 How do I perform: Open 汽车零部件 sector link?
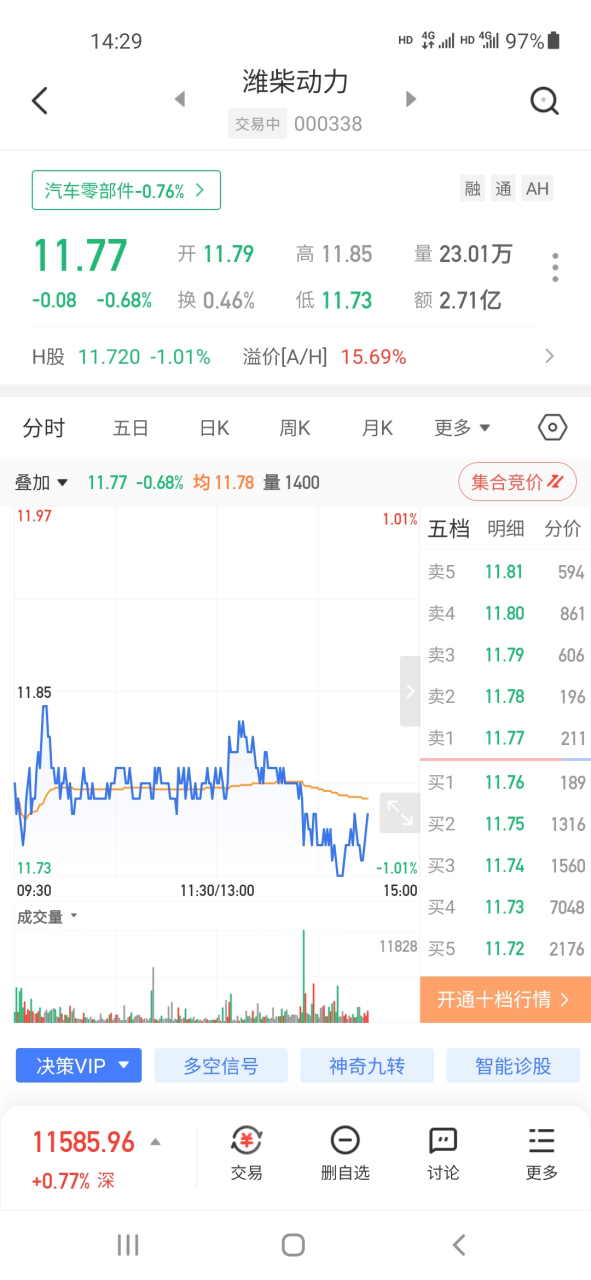(126, 190)
